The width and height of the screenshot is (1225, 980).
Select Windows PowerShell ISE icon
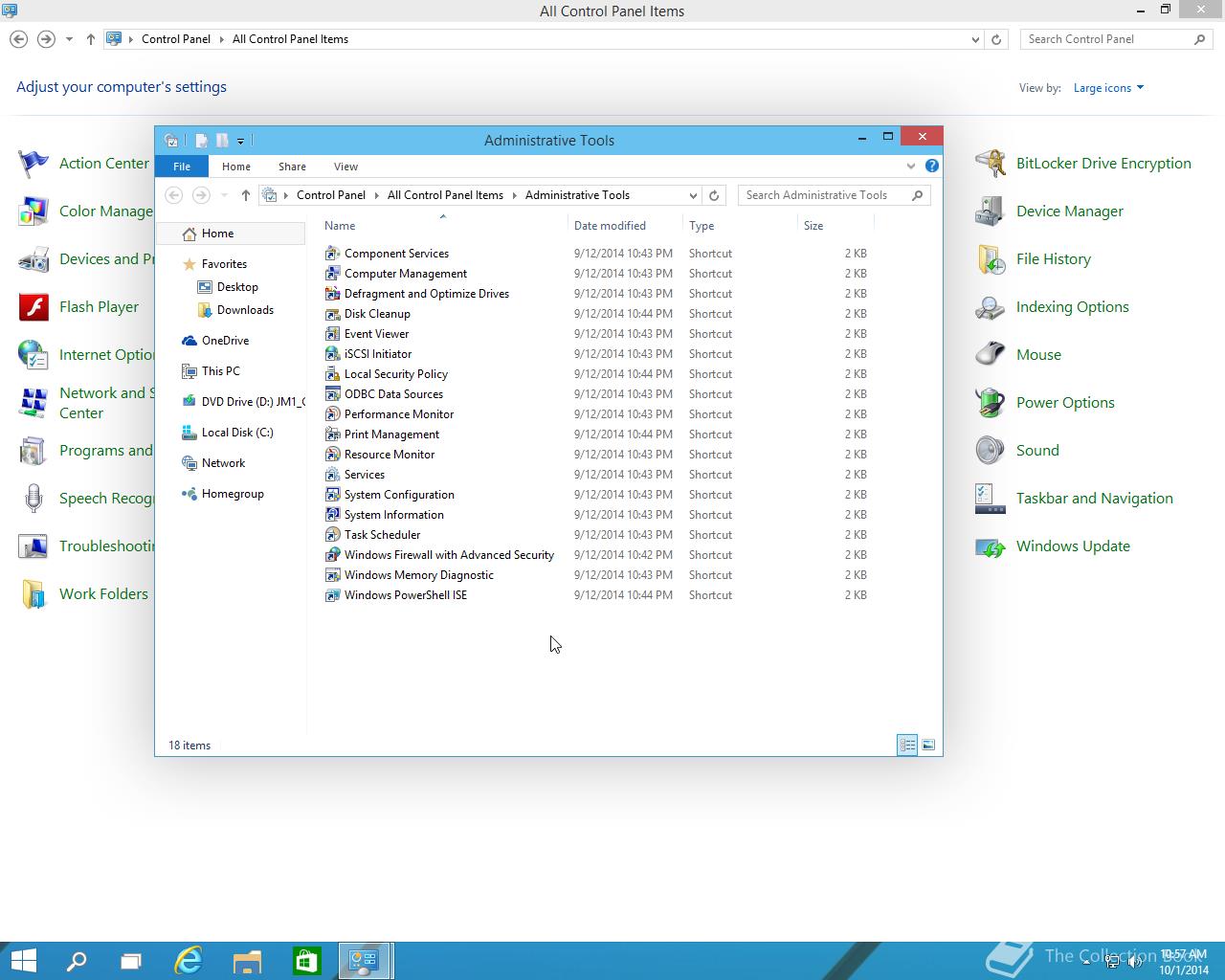332,595
